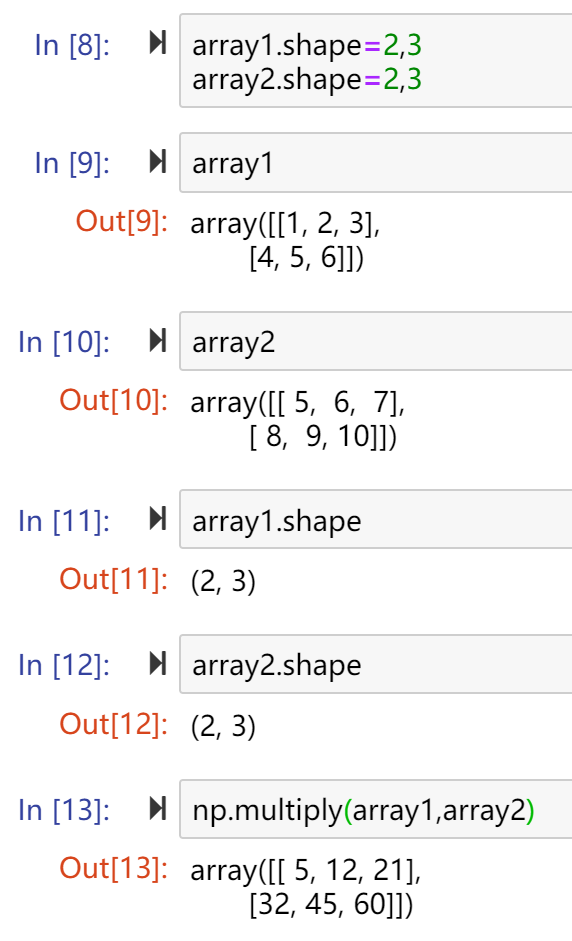The image size is (572, 941).
Task: Select the In [8] prompt label
Action: pyautogui.click(x=73, y=45)
